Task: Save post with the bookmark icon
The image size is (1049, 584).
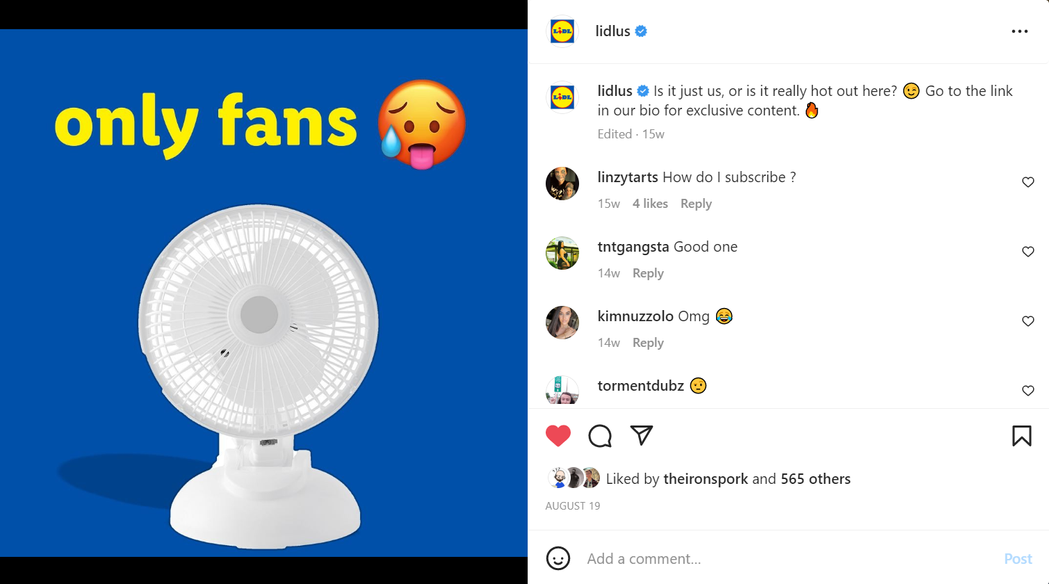Action: pyautogui.click(x=1022, y=436)
